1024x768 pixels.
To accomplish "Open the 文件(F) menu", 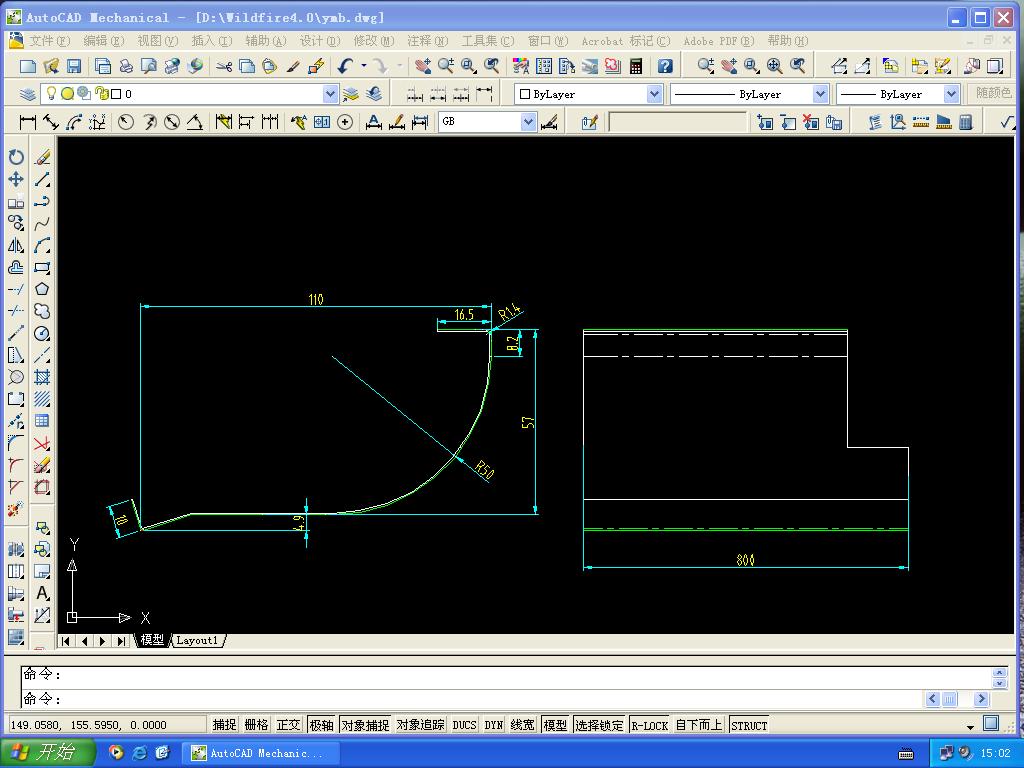I will point(50,41).
